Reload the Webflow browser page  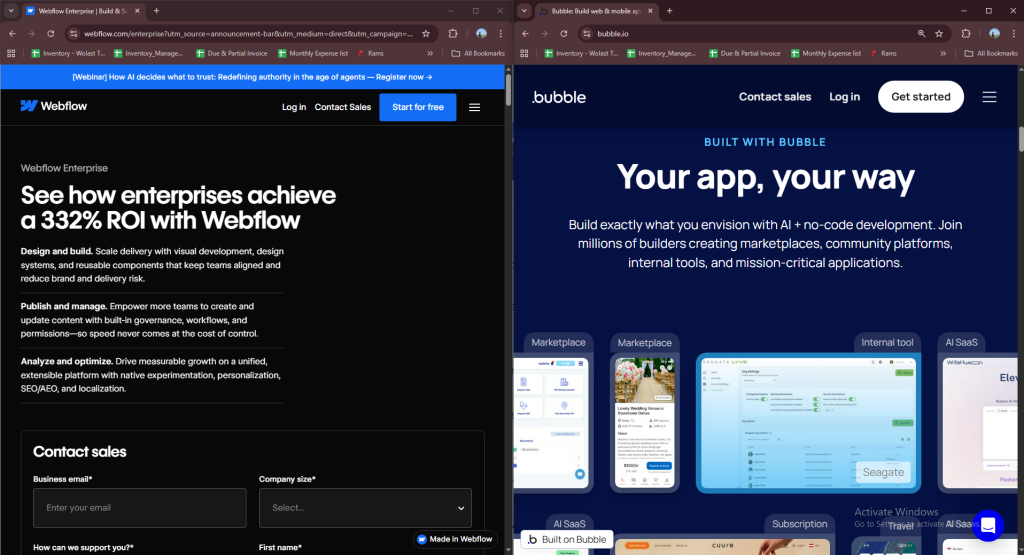[50, 33]
